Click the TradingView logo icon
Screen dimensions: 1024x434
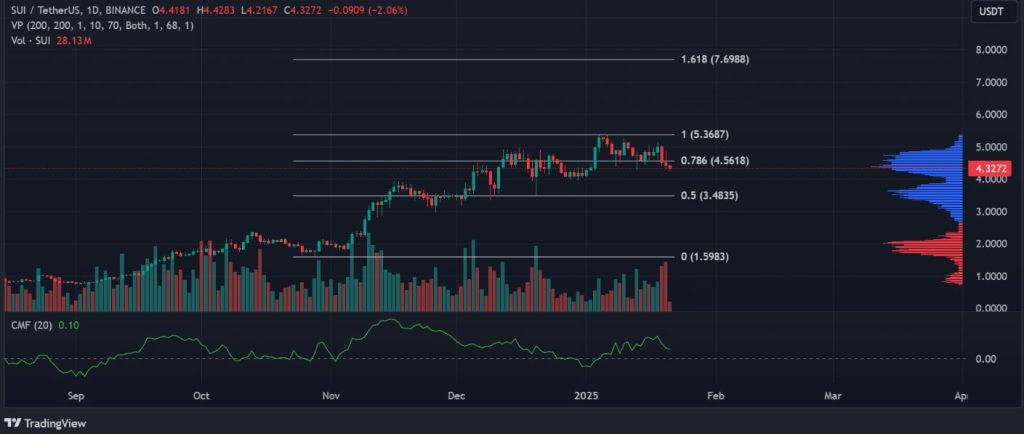pyautogui.click(x=17, y=420)
